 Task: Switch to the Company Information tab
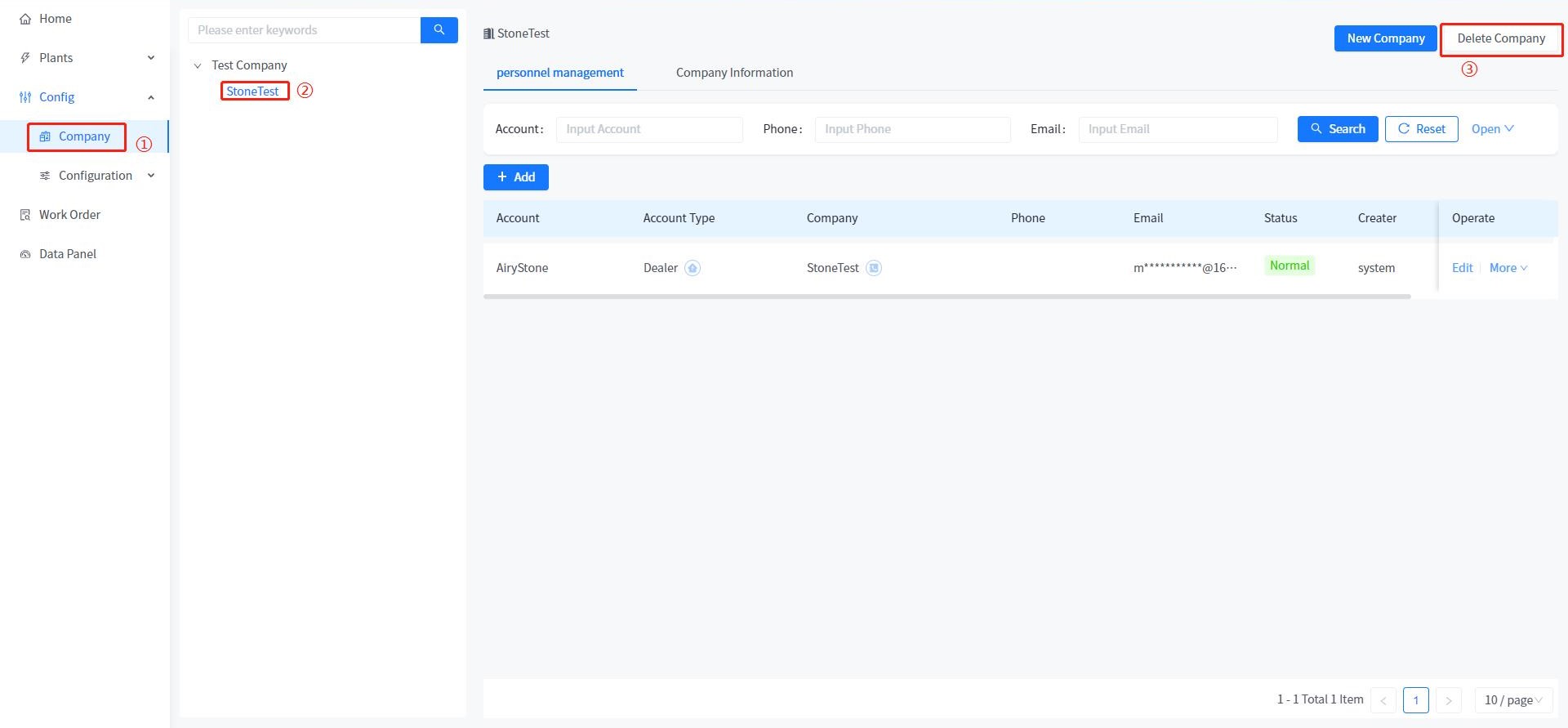pos(734,73)
